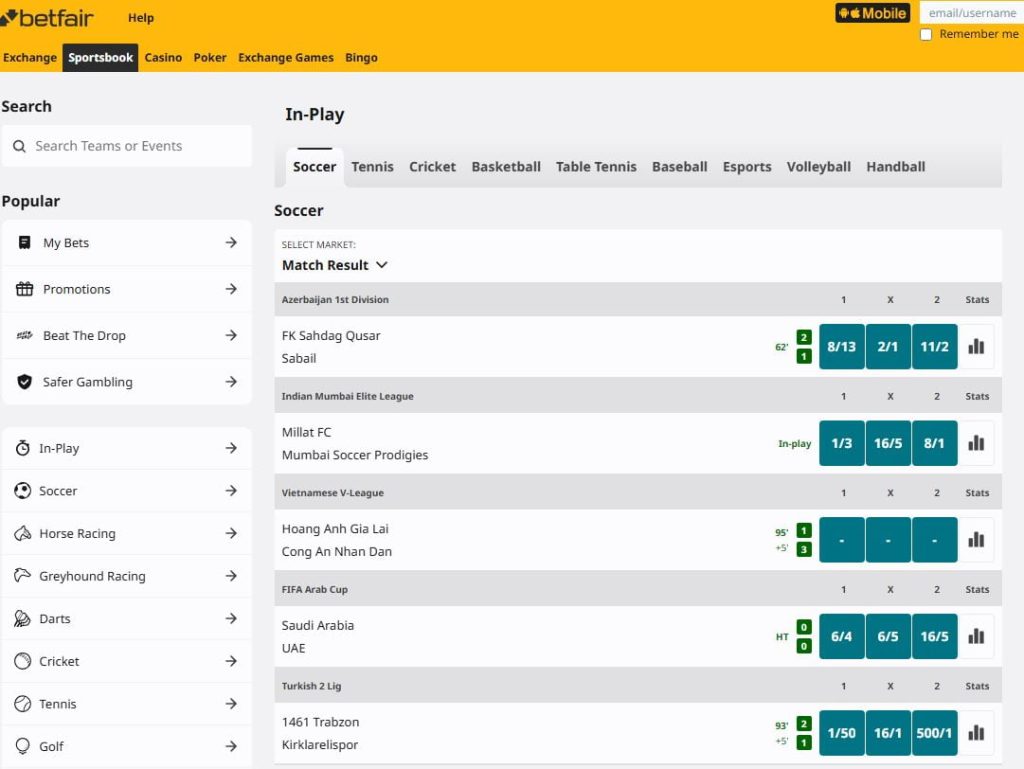
Task: Bet 1/3 on Millat FC
Action: click(841, 443)
